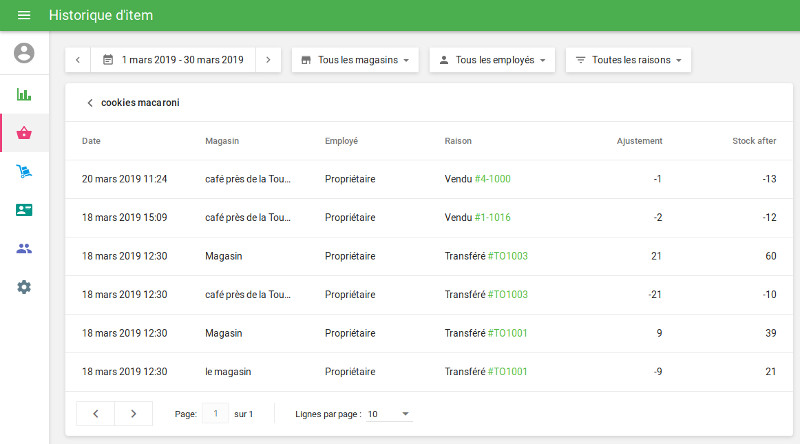
Task: Select the shopping basket items icon
Action: click(24, 133)
